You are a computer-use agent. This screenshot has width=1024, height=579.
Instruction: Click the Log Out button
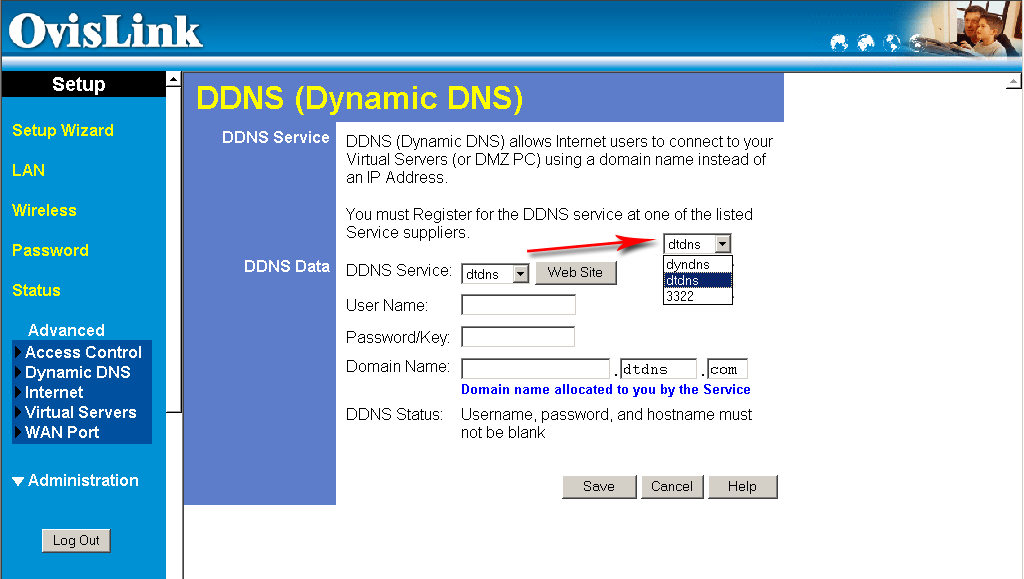[x=76, y=540]
